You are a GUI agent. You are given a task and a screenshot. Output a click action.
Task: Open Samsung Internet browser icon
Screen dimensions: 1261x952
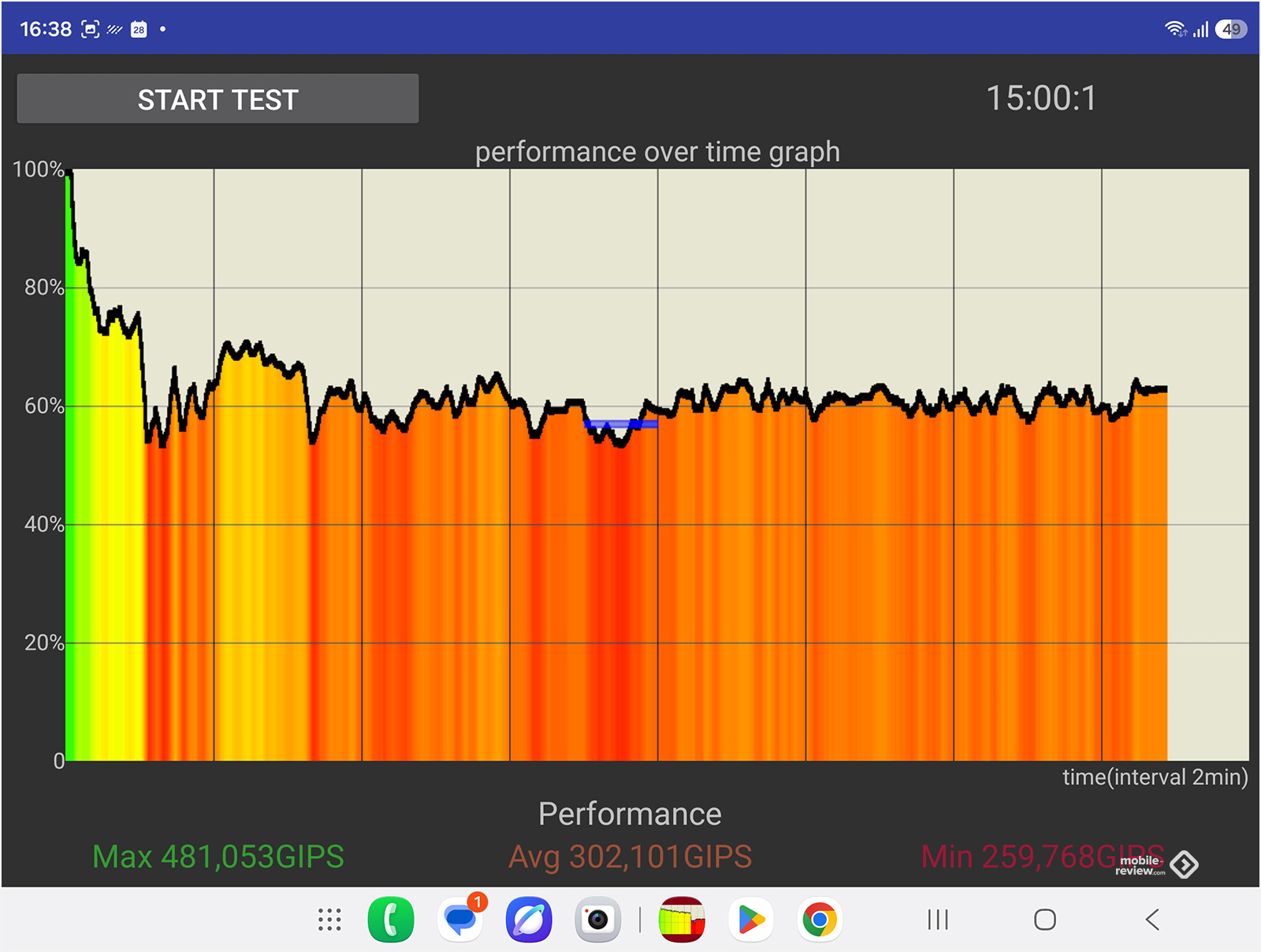(529, 920)
